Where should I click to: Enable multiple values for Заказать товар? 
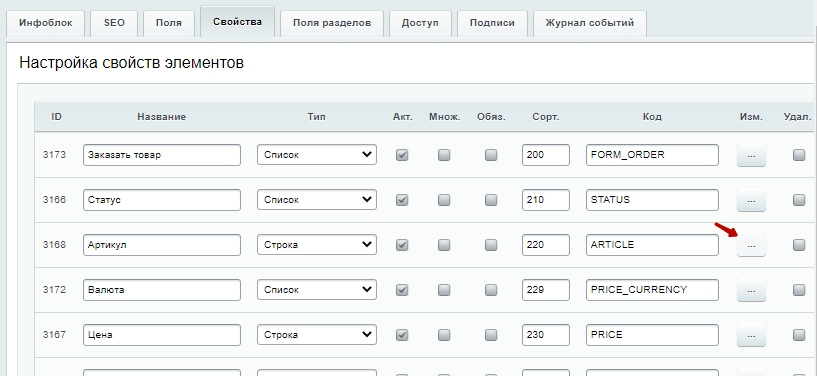pos(444,155)
